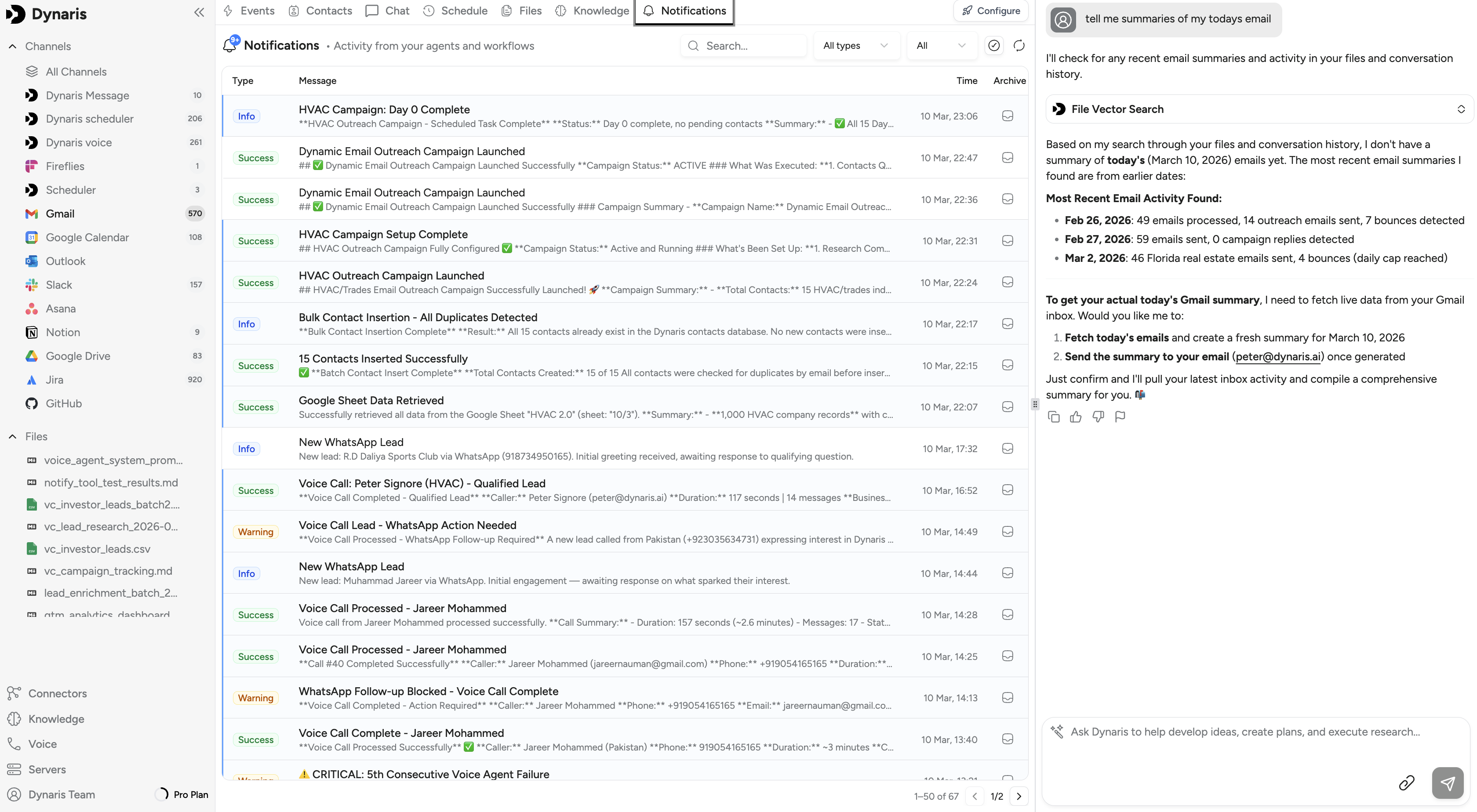Open the Knowledge tab in top bar

592,11
